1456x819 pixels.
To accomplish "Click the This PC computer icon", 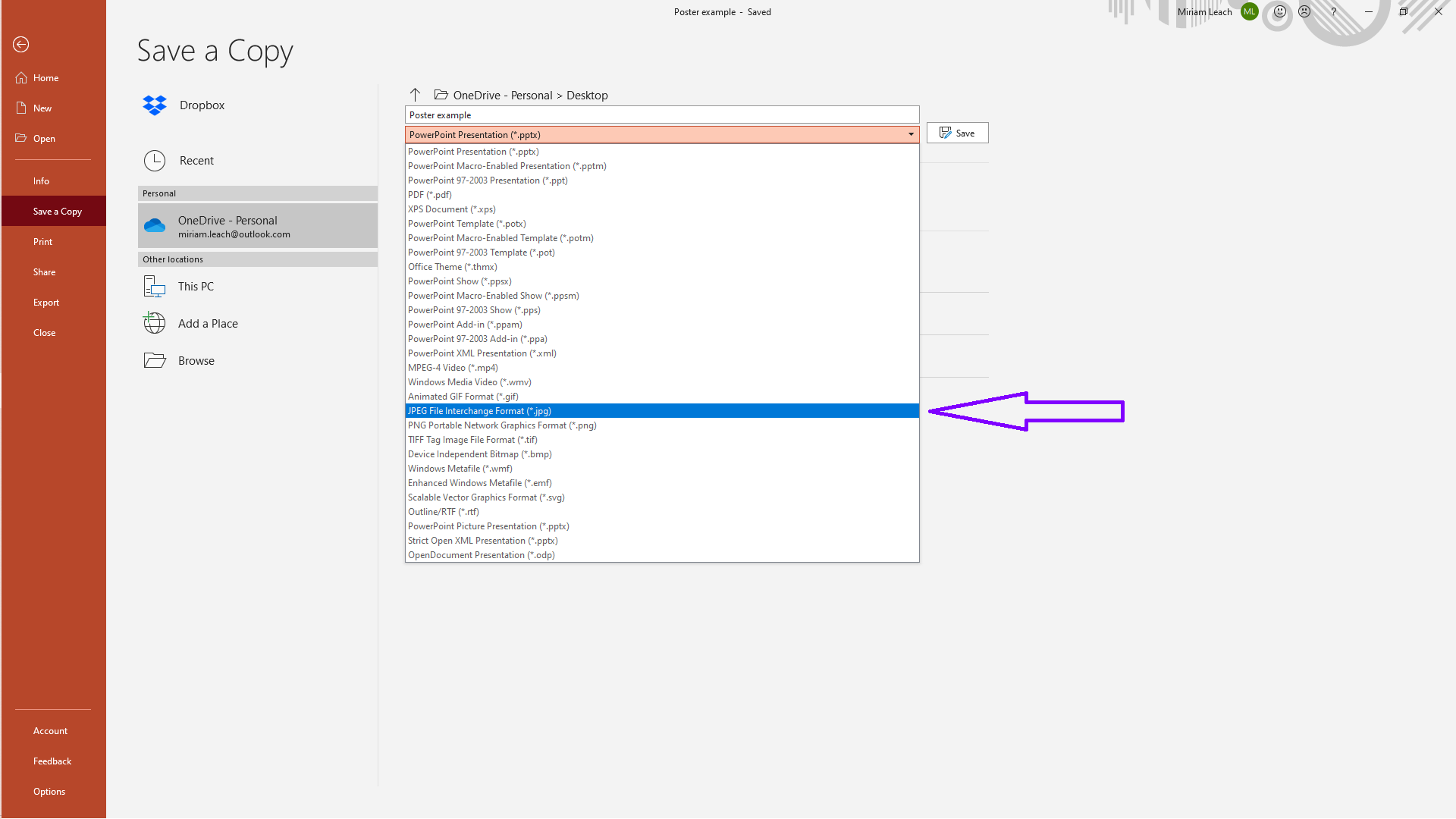I will [x=155, y=287].
